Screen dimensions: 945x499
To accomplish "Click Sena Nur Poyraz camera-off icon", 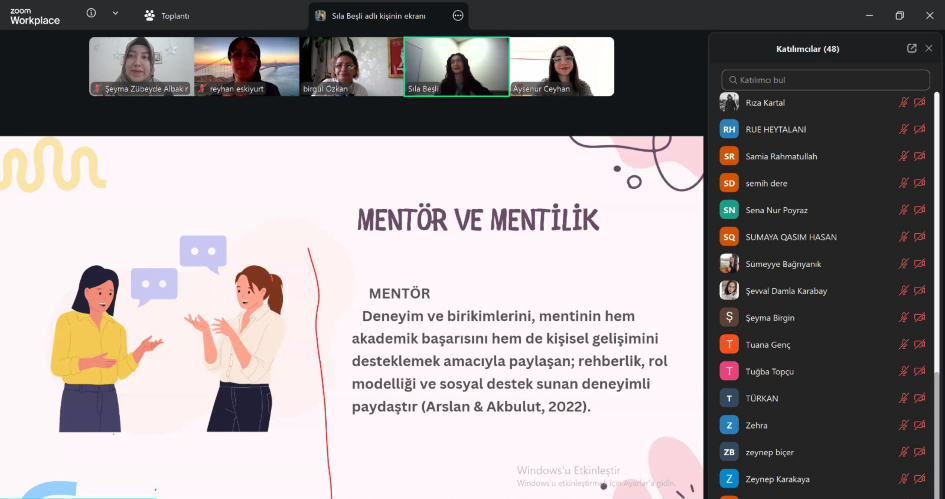I will point(920,210).
